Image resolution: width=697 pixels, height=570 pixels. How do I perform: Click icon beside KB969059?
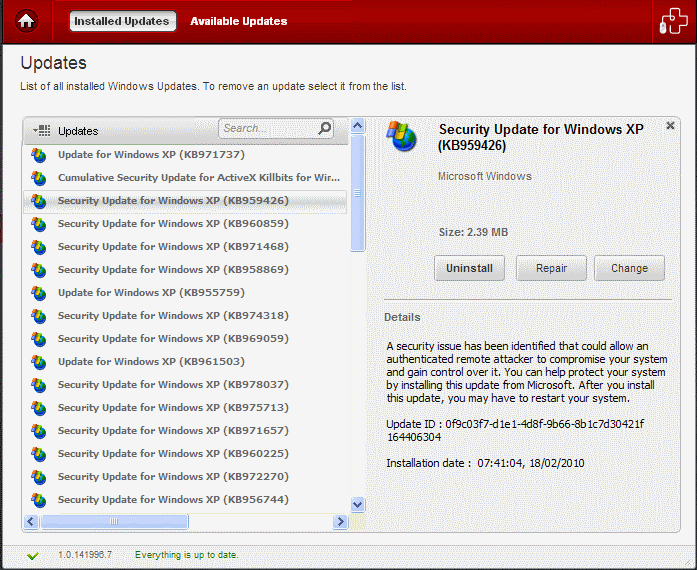click(x=39, y=339)
